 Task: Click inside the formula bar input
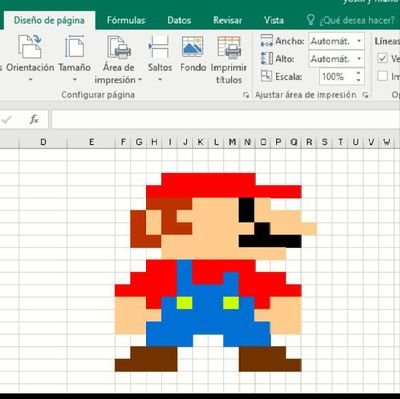225,119
